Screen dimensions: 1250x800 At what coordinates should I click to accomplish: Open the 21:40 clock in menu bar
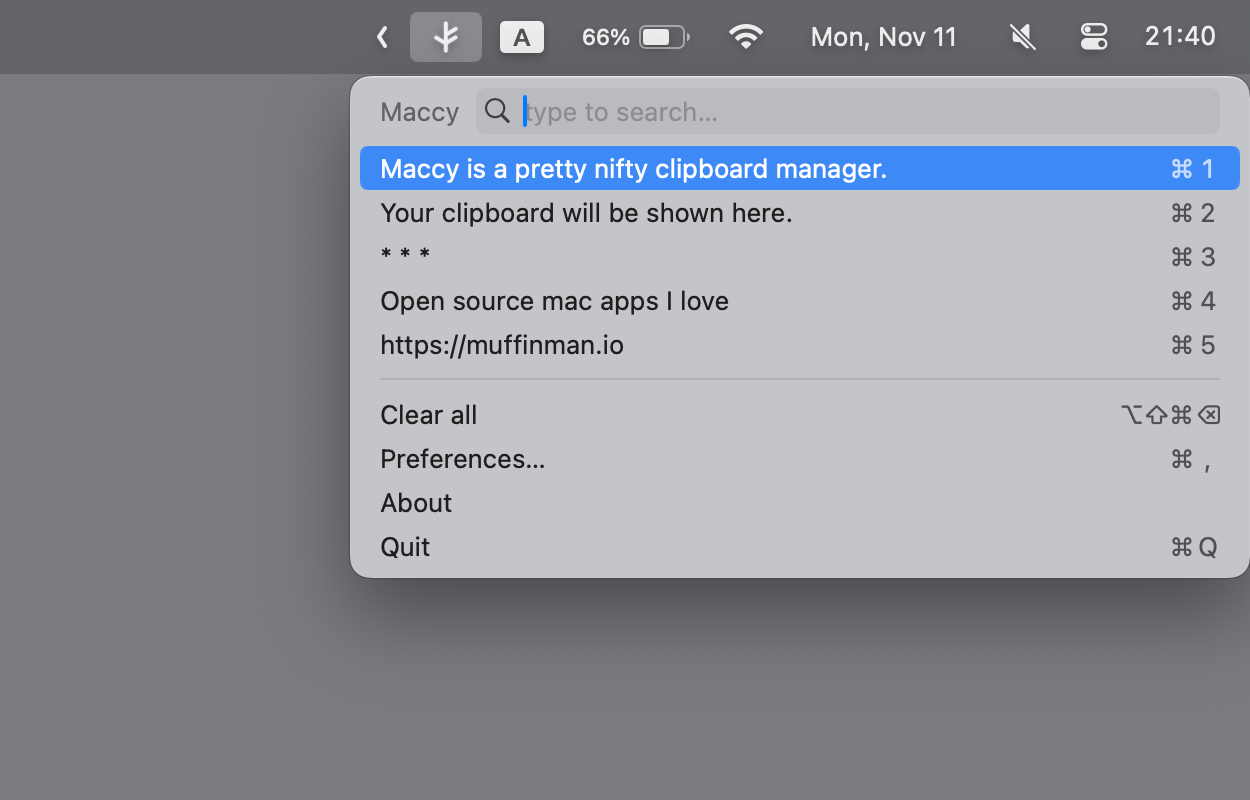(x=1180, y=37)
